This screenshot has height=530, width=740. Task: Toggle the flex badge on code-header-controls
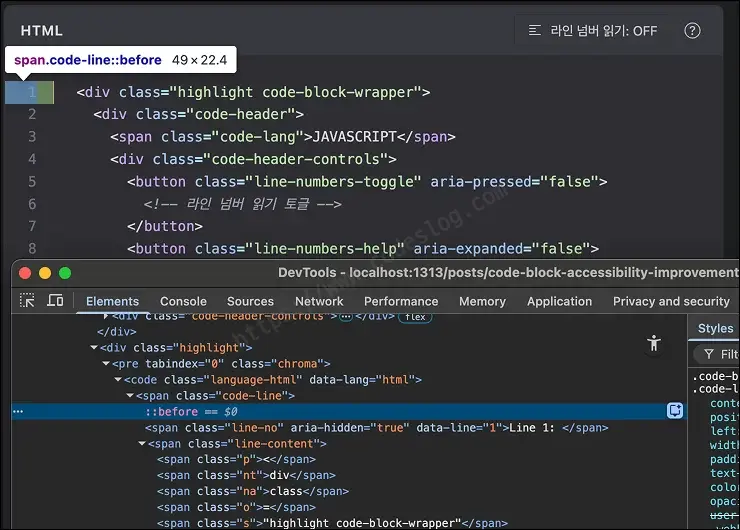415,317
